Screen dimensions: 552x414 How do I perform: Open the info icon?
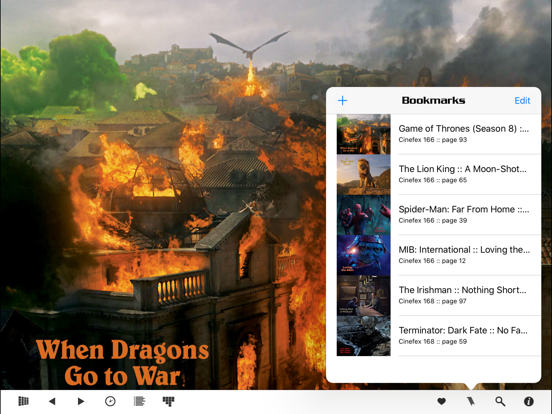tap(529, 401)
